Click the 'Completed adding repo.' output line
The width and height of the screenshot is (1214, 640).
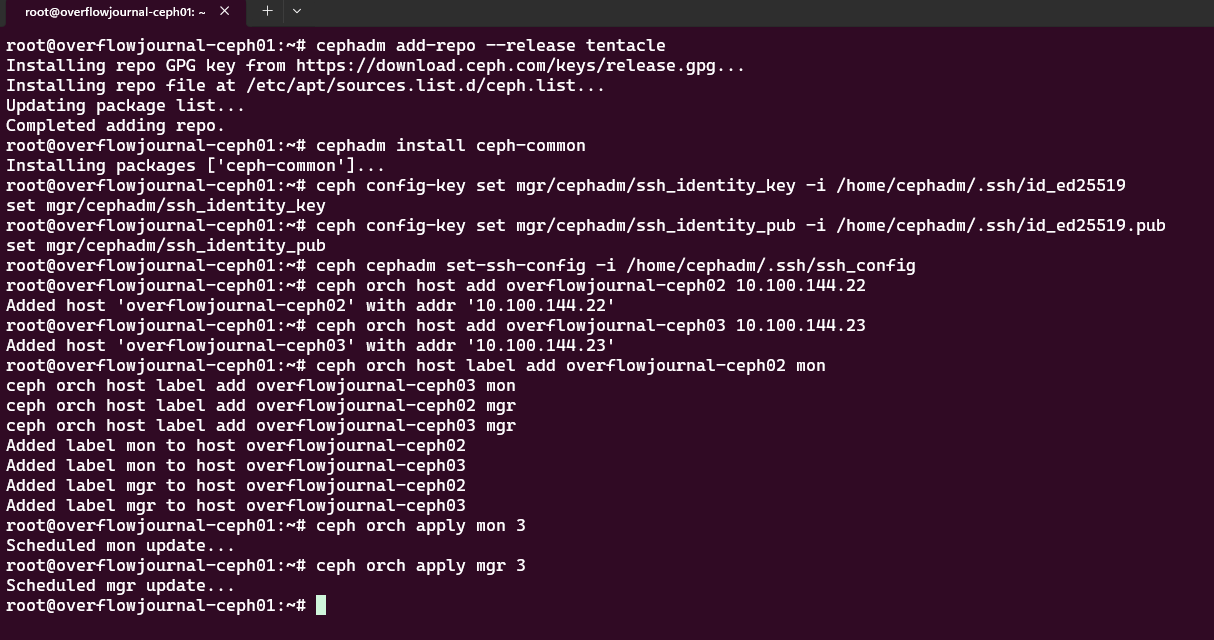tap(115, 126)
